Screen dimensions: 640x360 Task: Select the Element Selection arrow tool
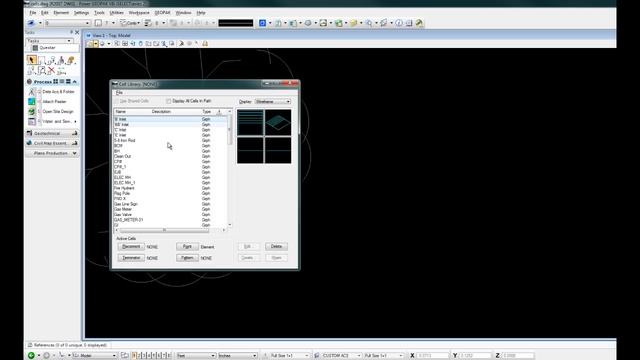pos(31,60)
